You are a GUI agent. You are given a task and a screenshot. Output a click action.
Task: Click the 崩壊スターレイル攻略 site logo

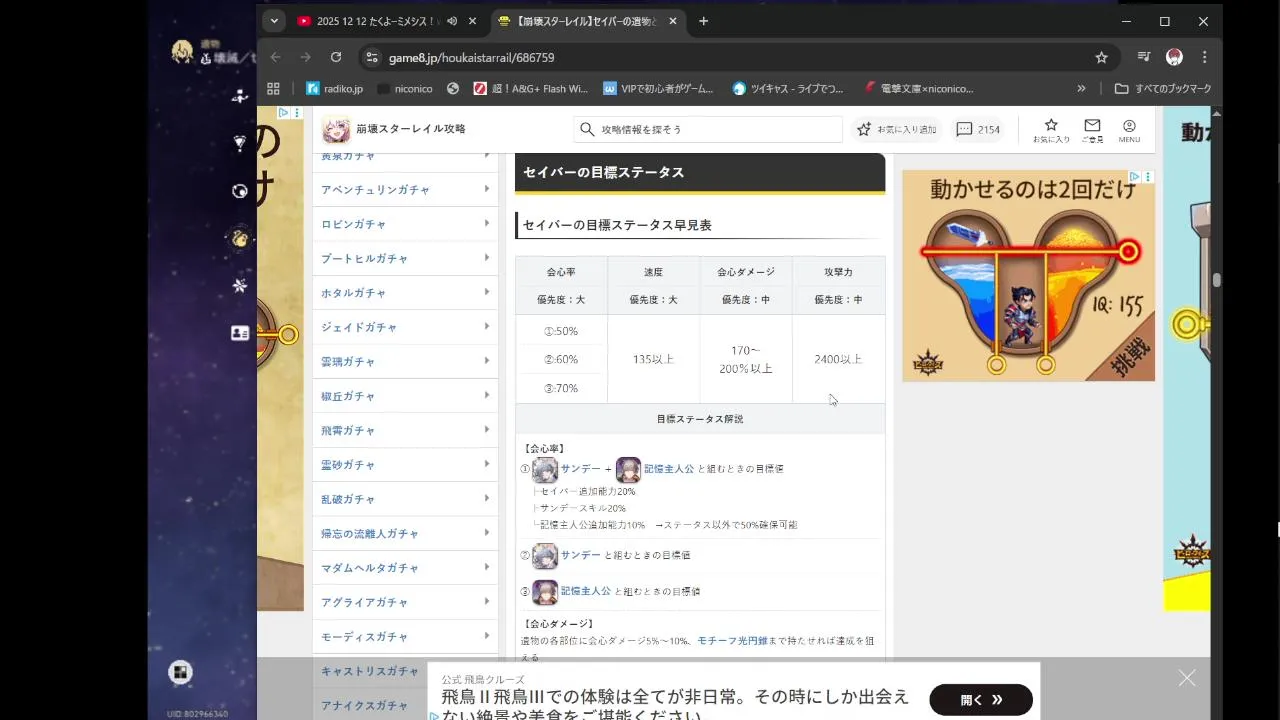(394, 129)
